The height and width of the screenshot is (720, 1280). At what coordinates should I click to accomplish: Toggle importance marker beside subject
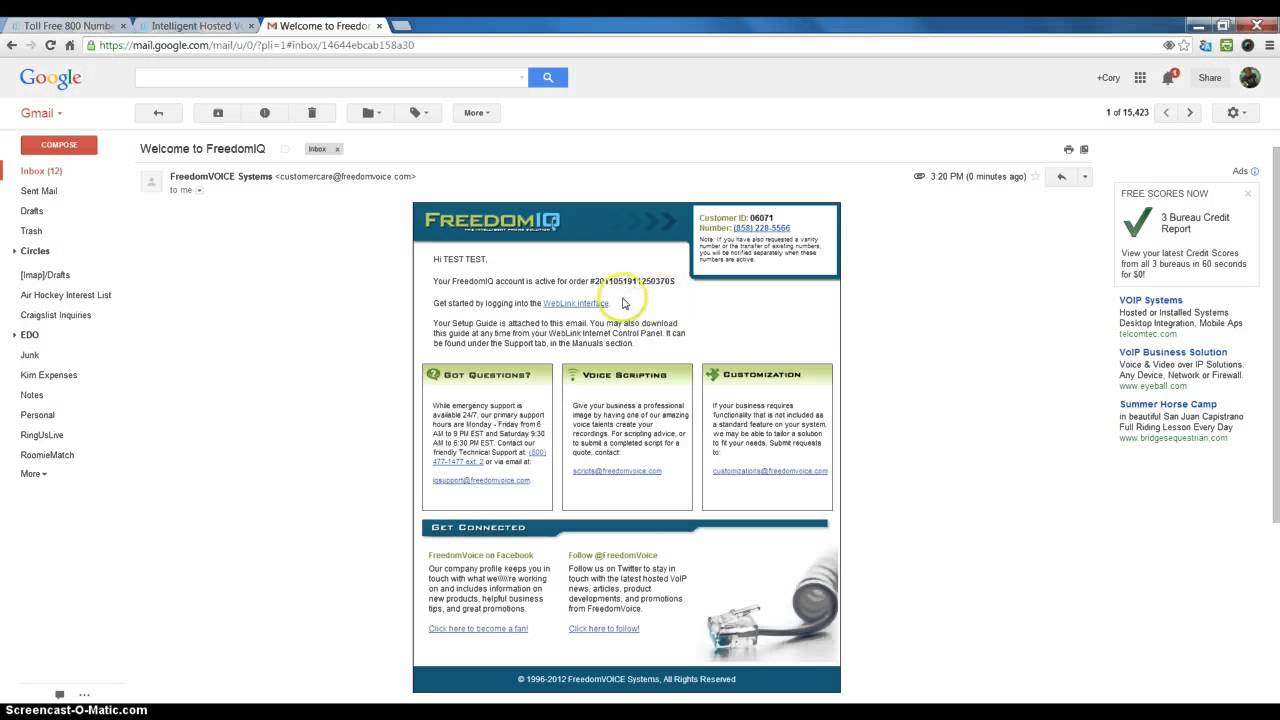tap(285, 149)
